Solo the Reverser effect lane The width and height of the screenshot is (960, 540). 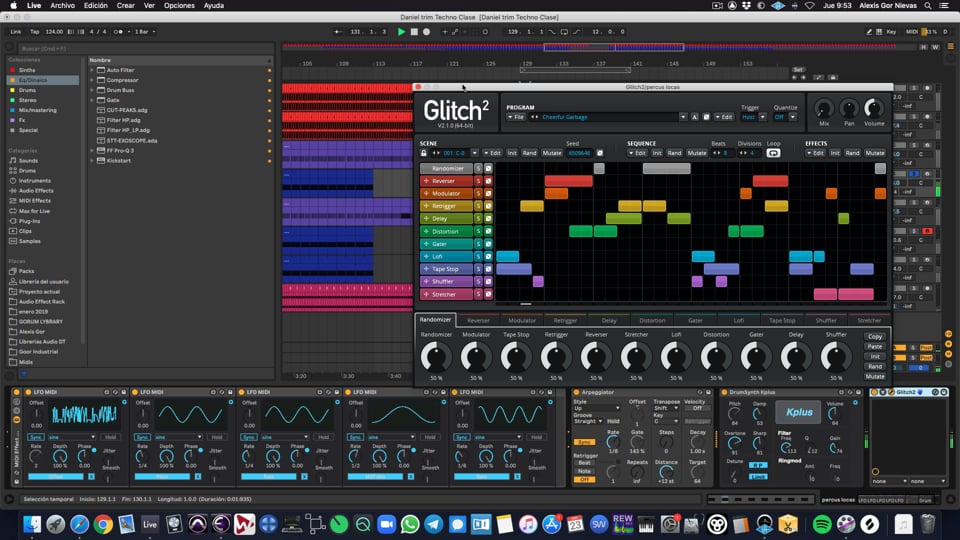[x=479, y=181]
